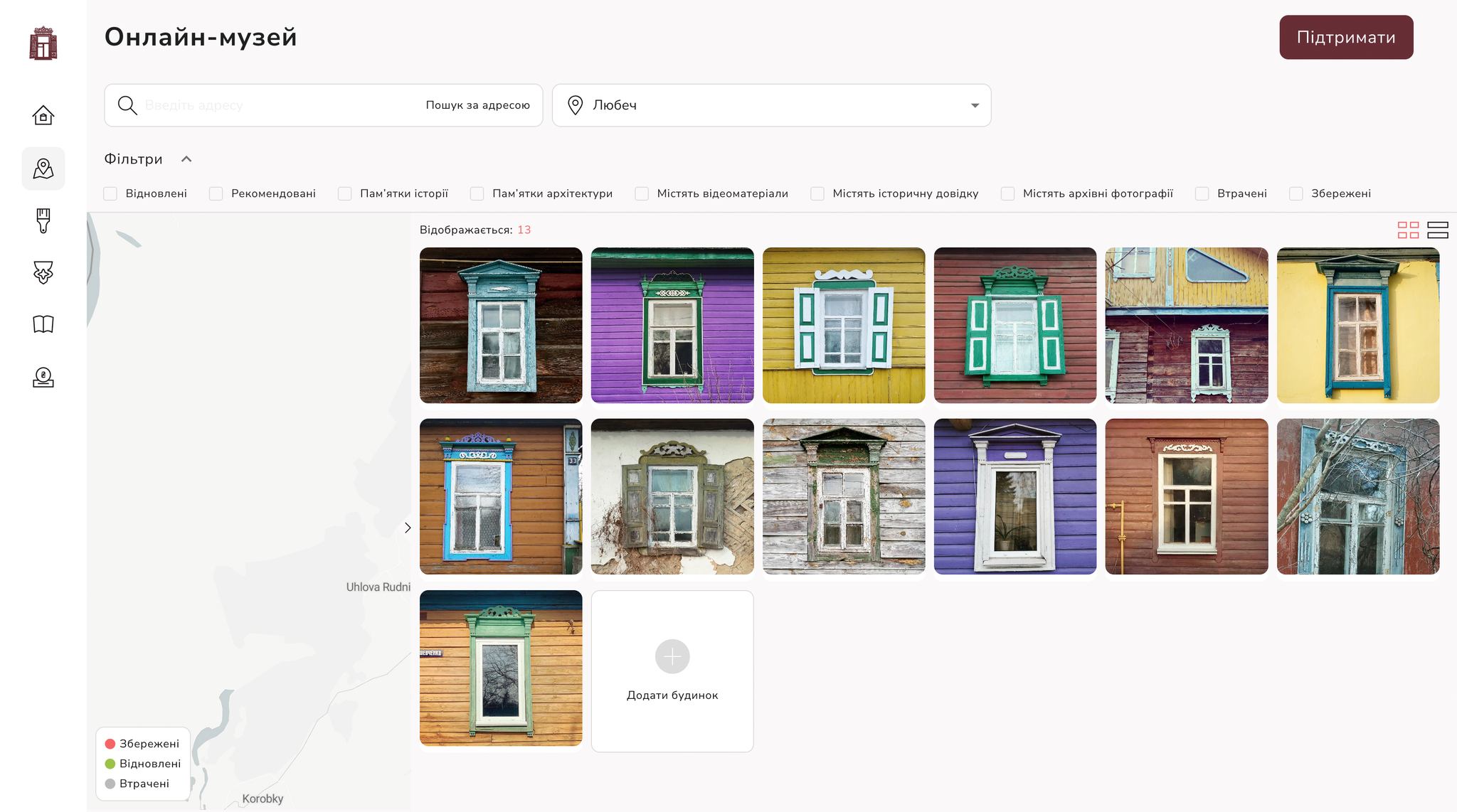The image size is (1457, 812).
Task: Switch to grid view layout
Action: click(1408, 230)
